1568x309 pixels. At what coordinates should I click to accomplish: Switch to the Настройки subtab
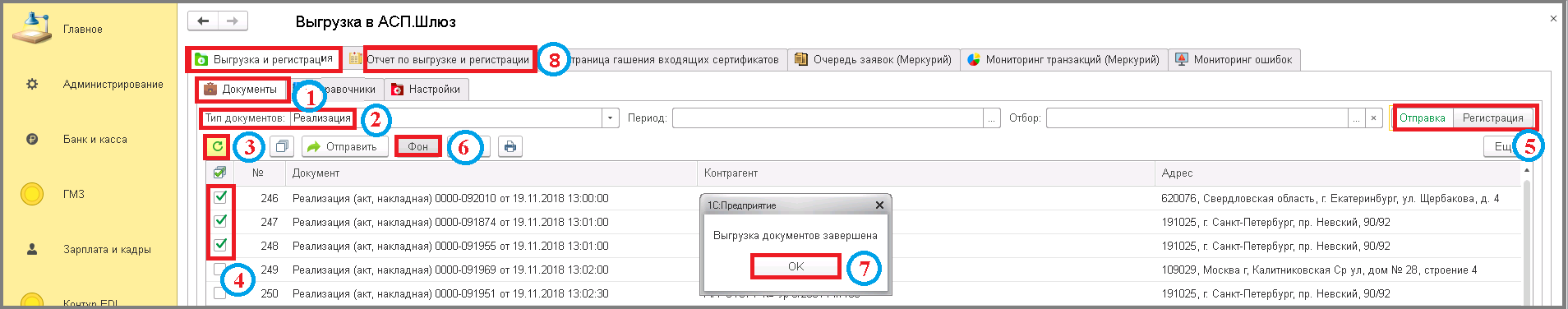click(426, 89)
